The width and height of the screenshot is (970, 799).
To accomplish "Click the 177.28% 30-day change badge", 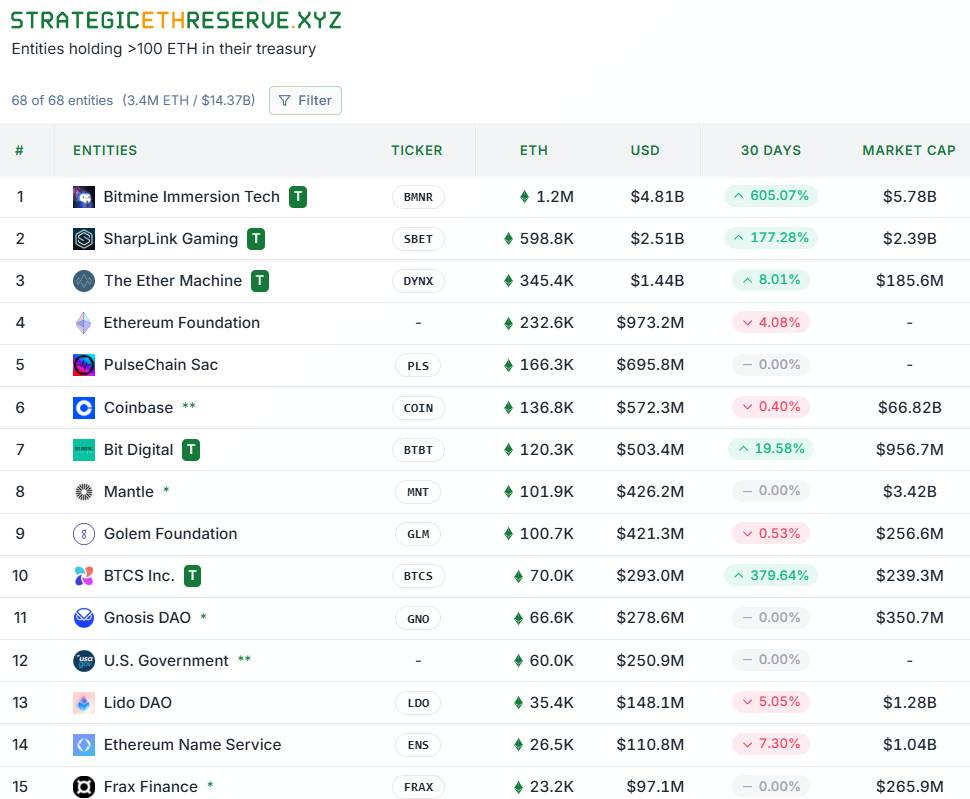I will point(771,238).
